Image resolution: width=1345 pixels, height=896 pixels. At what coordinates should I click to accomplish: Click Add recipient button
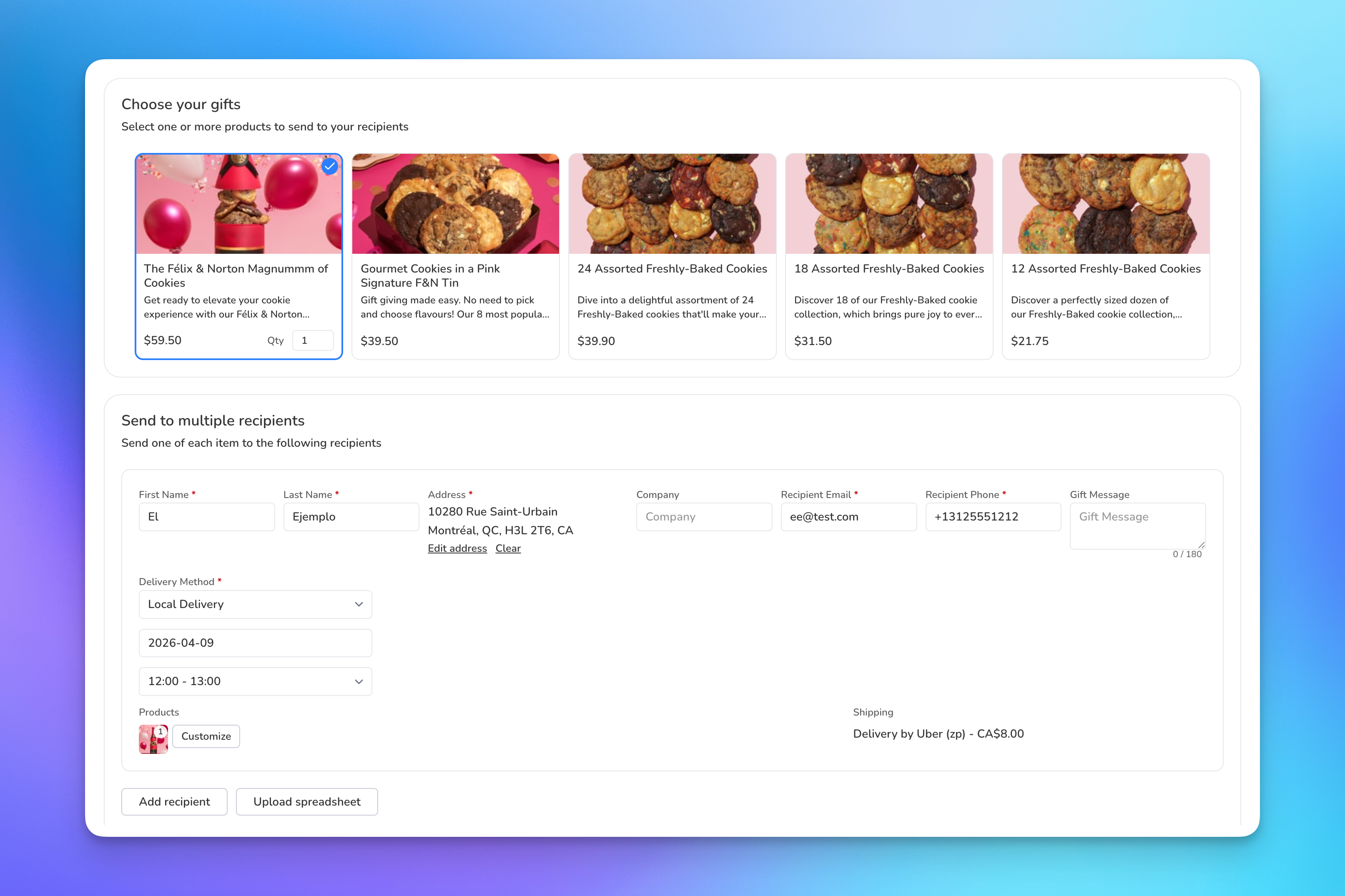[x=174, y=802]
